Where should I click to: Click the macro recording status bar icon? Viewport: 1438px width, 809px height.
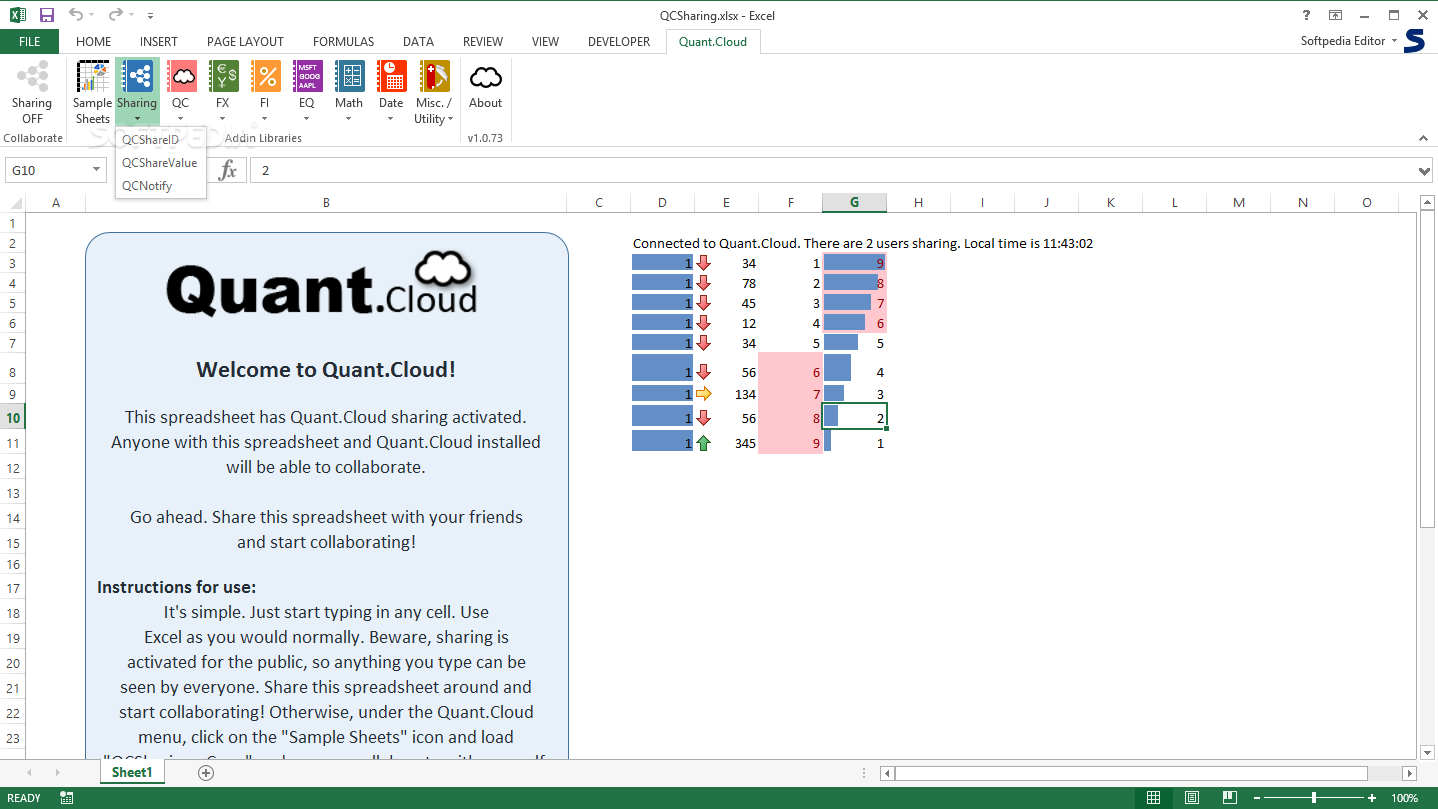(67, 798)
